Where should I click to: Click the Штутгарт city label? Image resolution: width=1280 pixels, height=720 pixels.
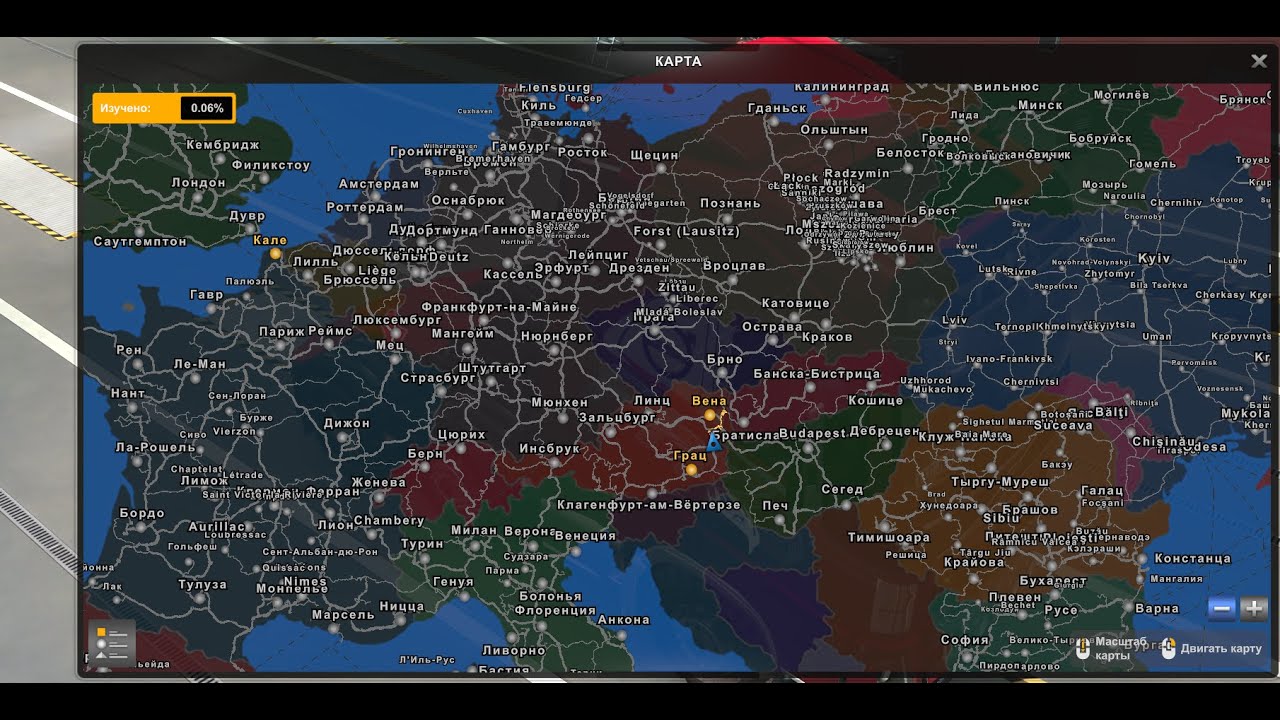point(491,368)
